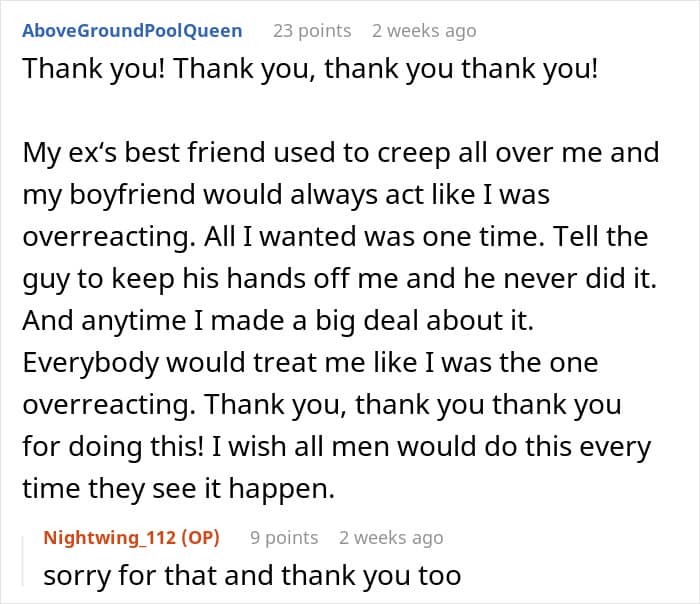Open the top comment's 2 weeks ago timestamp

(x=424, y=30)
